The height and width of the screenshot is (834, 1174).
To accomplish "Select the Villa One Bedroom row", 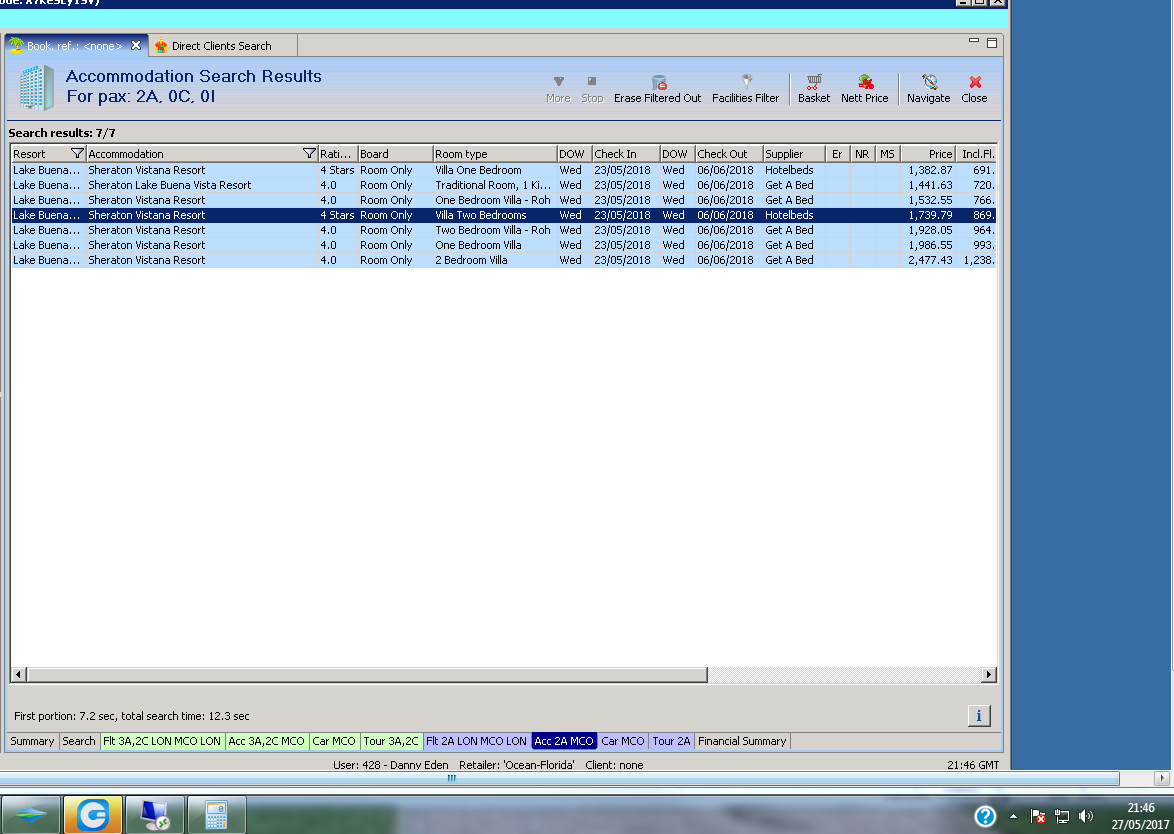I will pos(503,170).
